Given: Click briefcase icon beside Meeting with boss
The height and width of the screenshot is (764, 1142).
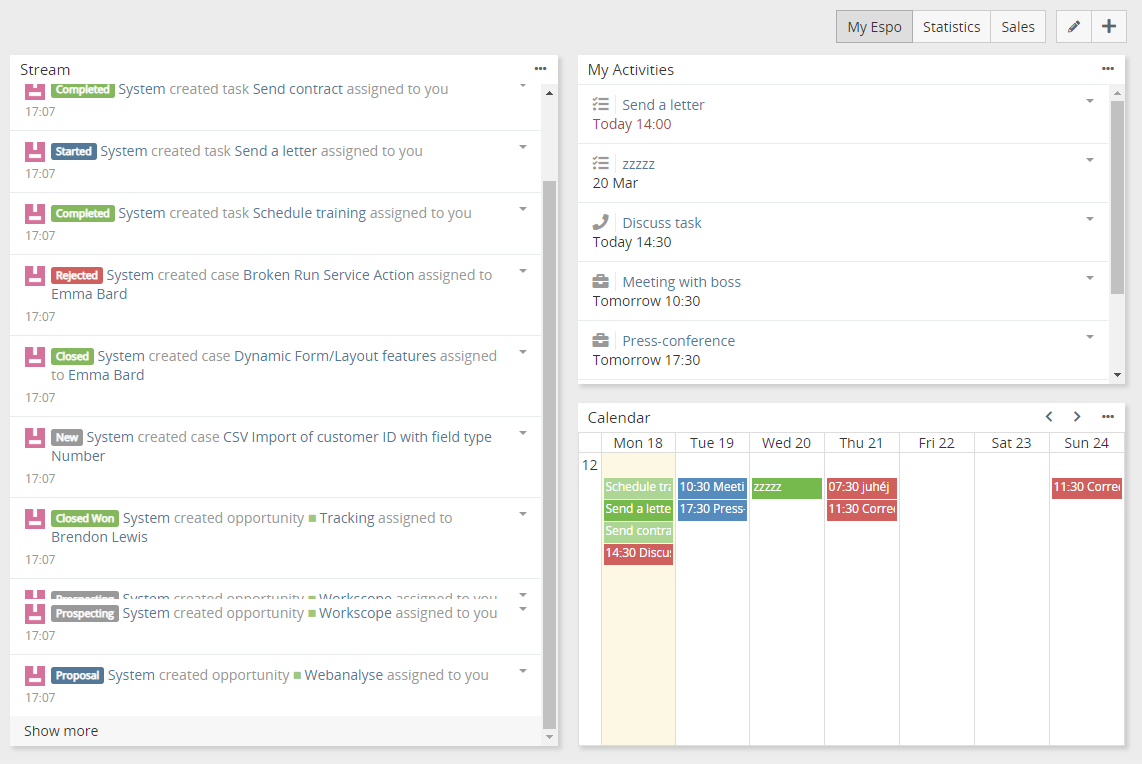Looking at the screenshot, I should point(600,282).
